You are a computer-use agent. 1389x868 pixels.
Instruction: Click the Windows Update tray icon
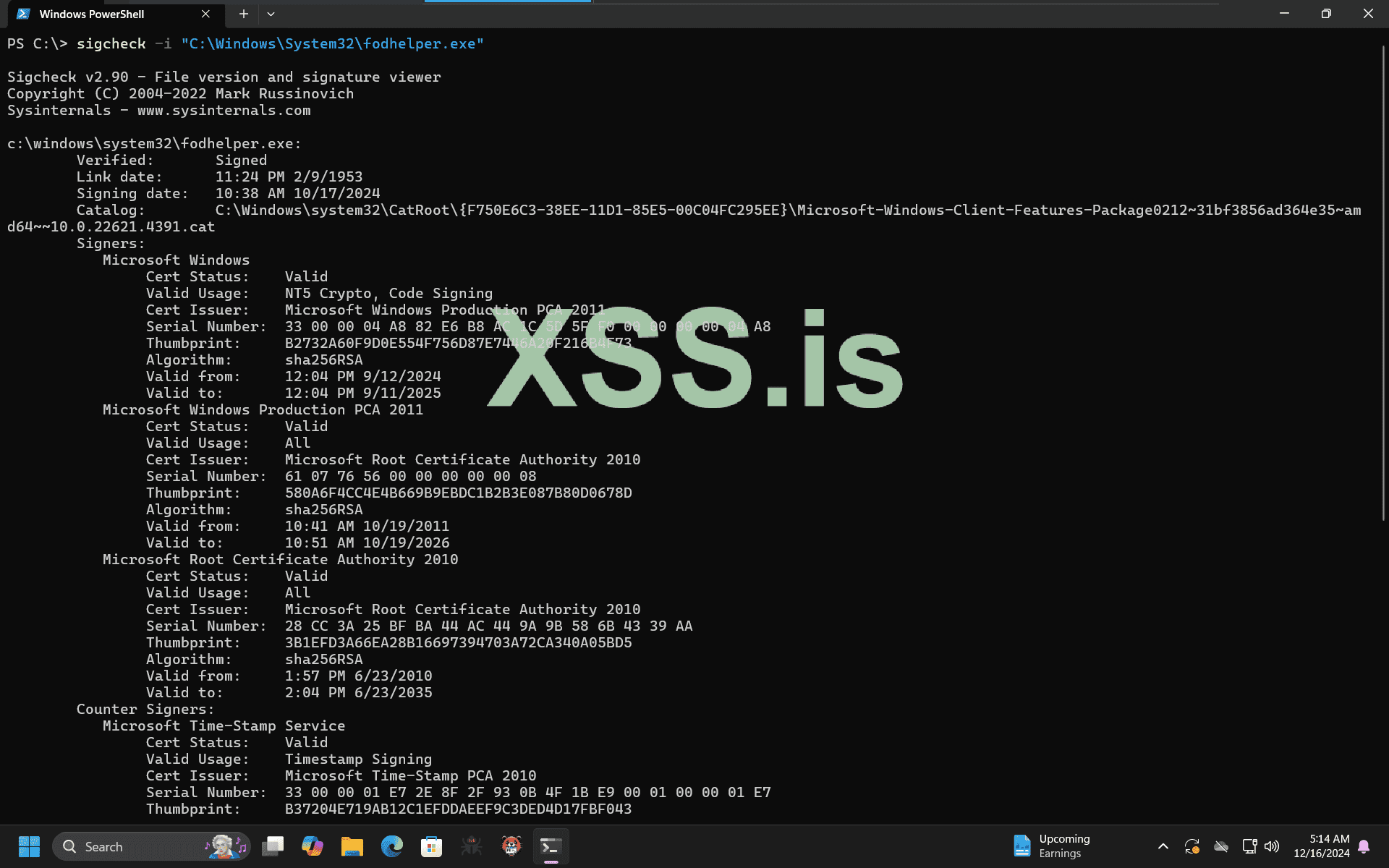point(1192,846)
